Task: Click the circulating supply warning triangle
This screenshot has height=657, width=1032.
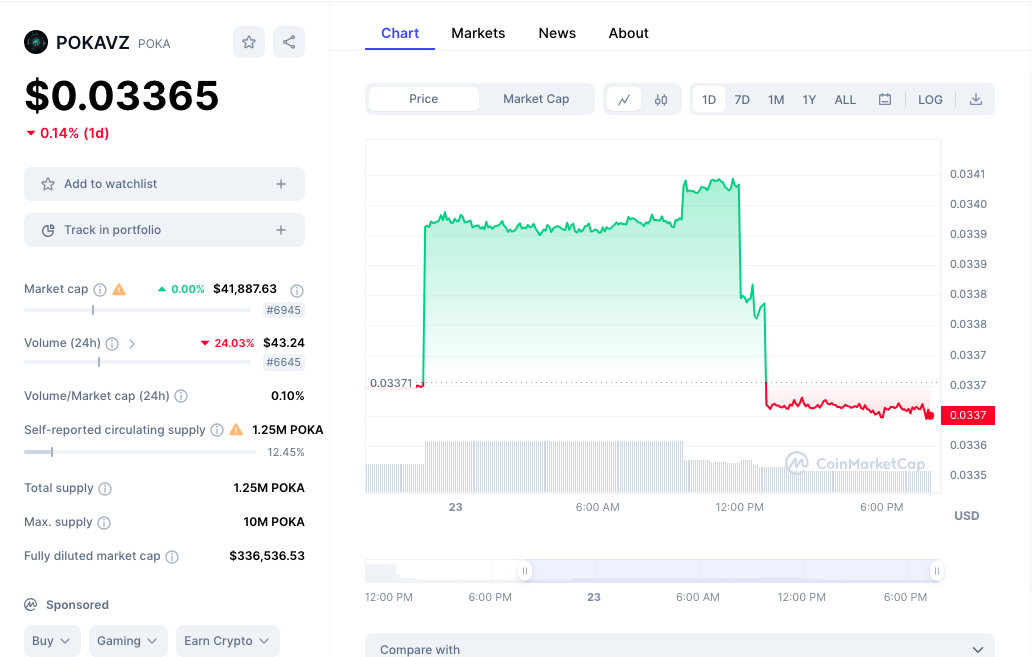Action: 236,430
